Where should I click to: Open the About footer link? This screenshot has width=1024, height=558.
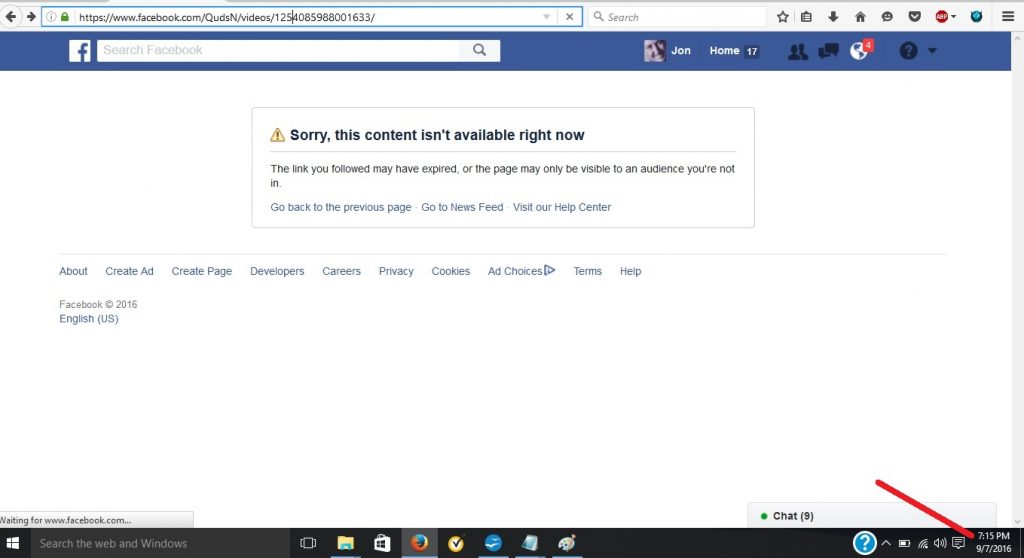click(x=73, y=271)
